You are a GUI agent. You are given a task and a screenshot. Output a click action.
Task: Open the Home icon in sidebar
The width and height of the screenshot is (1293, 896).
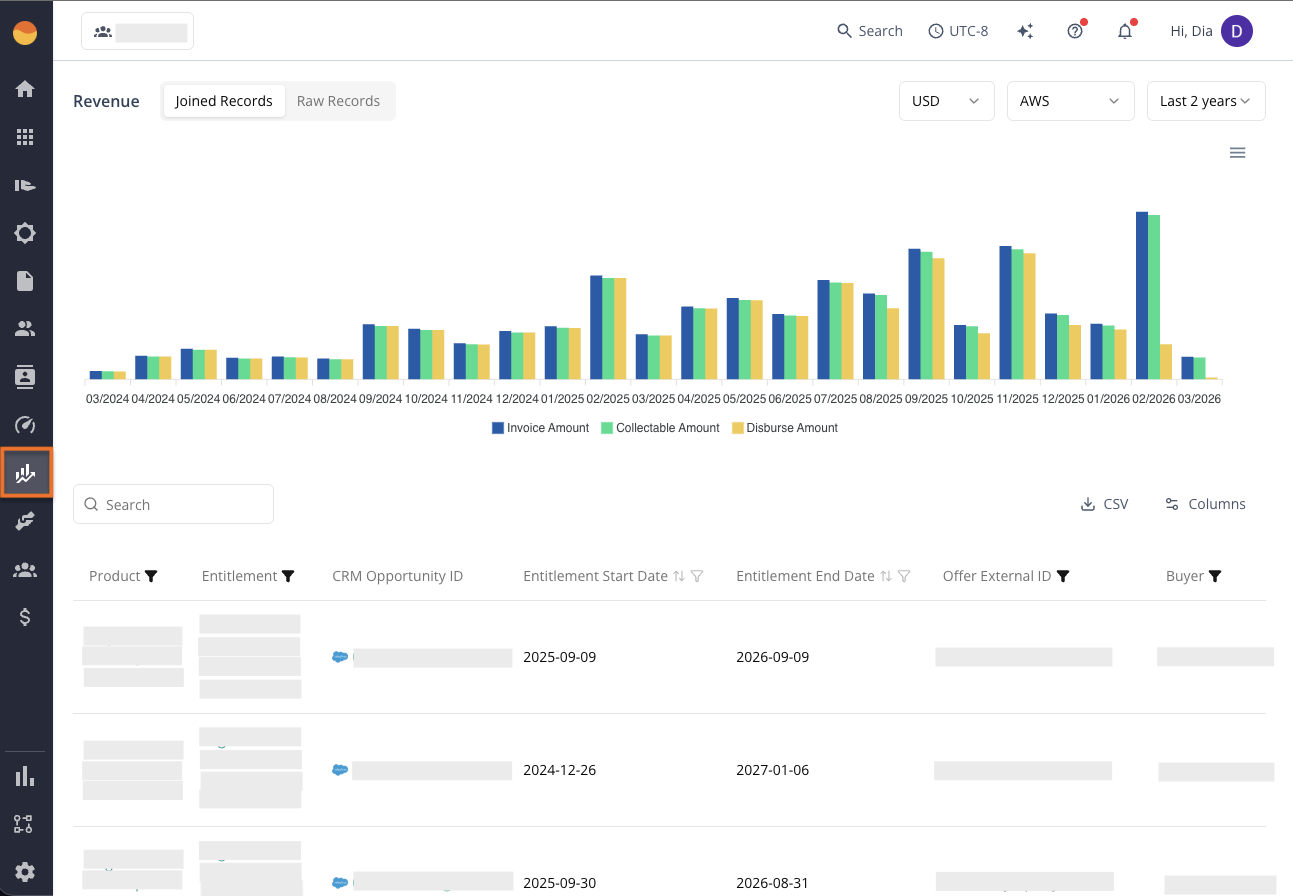tap(25, 89)
